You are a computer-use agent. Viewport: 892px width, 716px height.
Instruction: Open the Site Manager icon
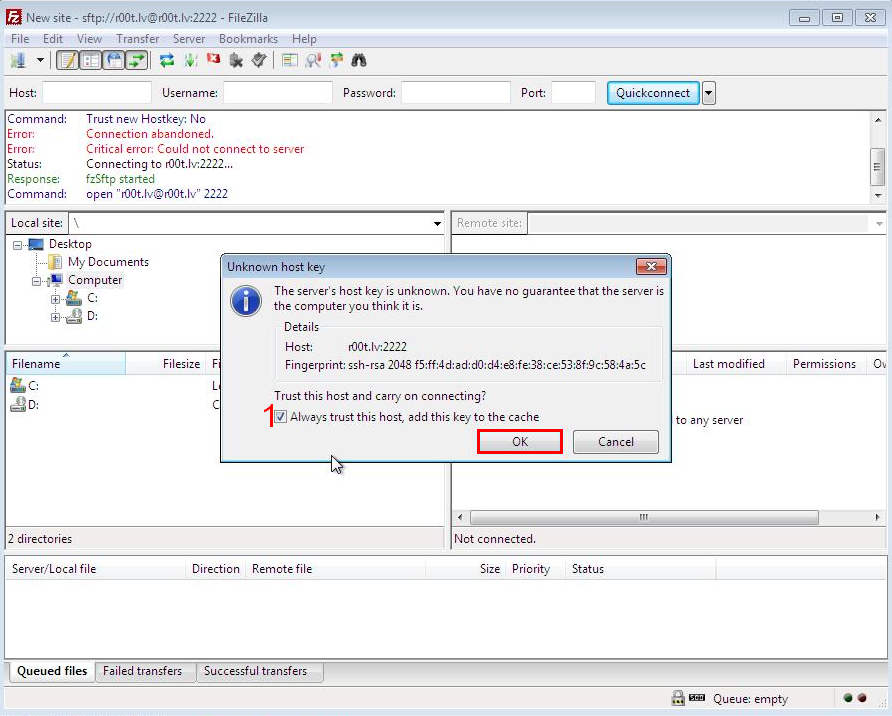pyautogui.click(x=18, y=60)
